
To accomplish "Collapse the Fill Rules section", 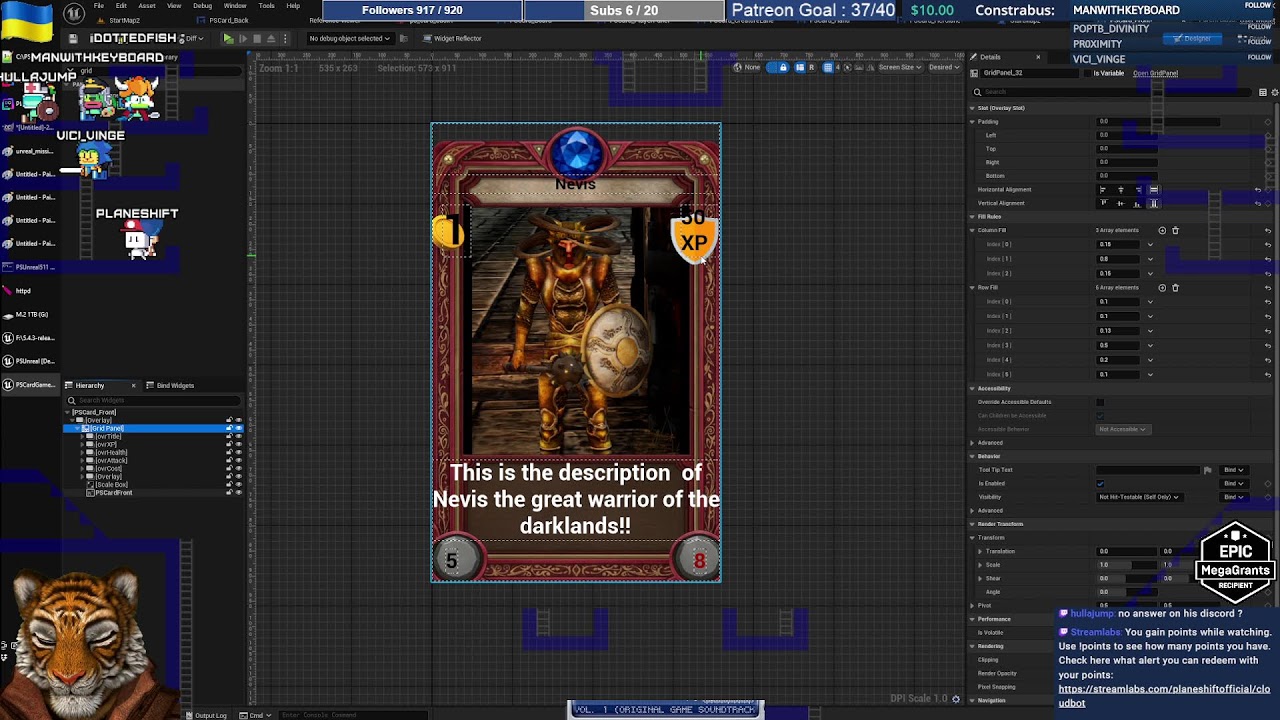I will 972,216.
